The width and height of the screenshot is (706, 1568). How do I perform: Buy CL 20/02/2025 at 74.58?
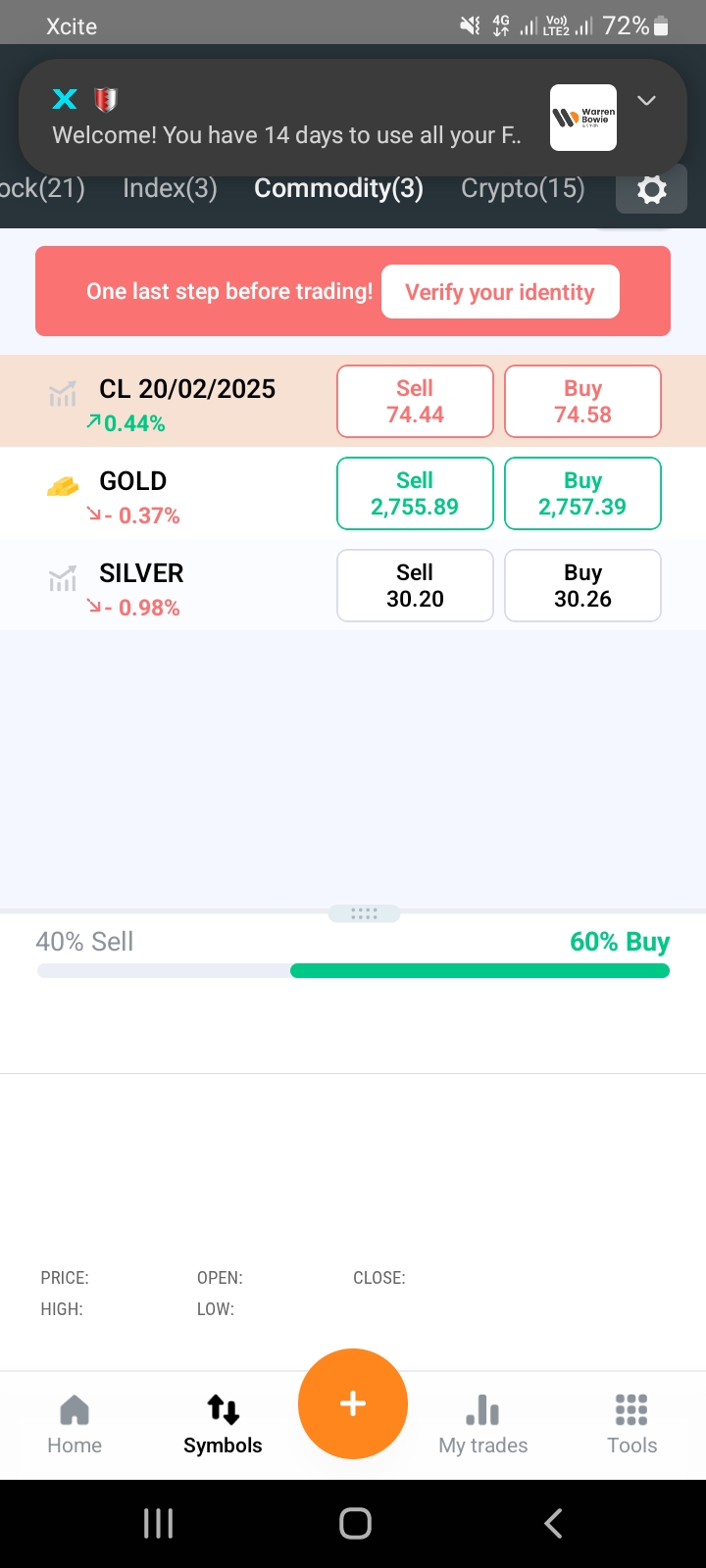[x=582, y=402]
